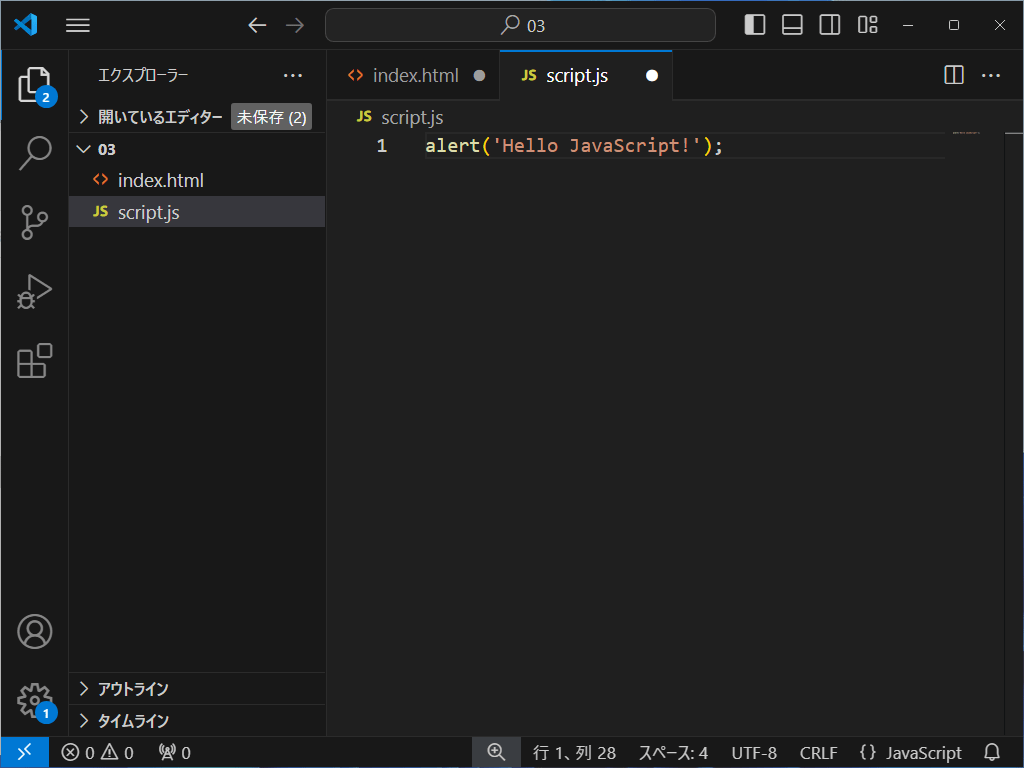Click the command center search bar
The width and height of the screenshot is (1024, 768).
pos(519,24)
